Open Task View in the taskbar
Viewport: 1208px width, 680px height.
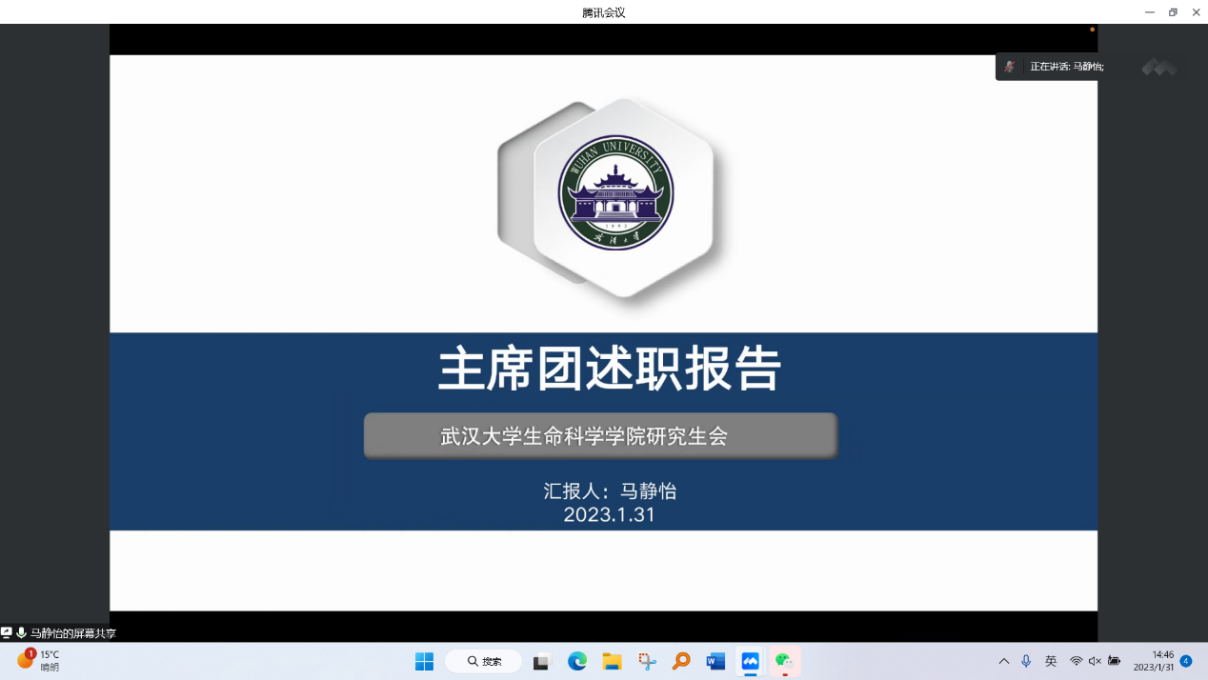(541, 661)
